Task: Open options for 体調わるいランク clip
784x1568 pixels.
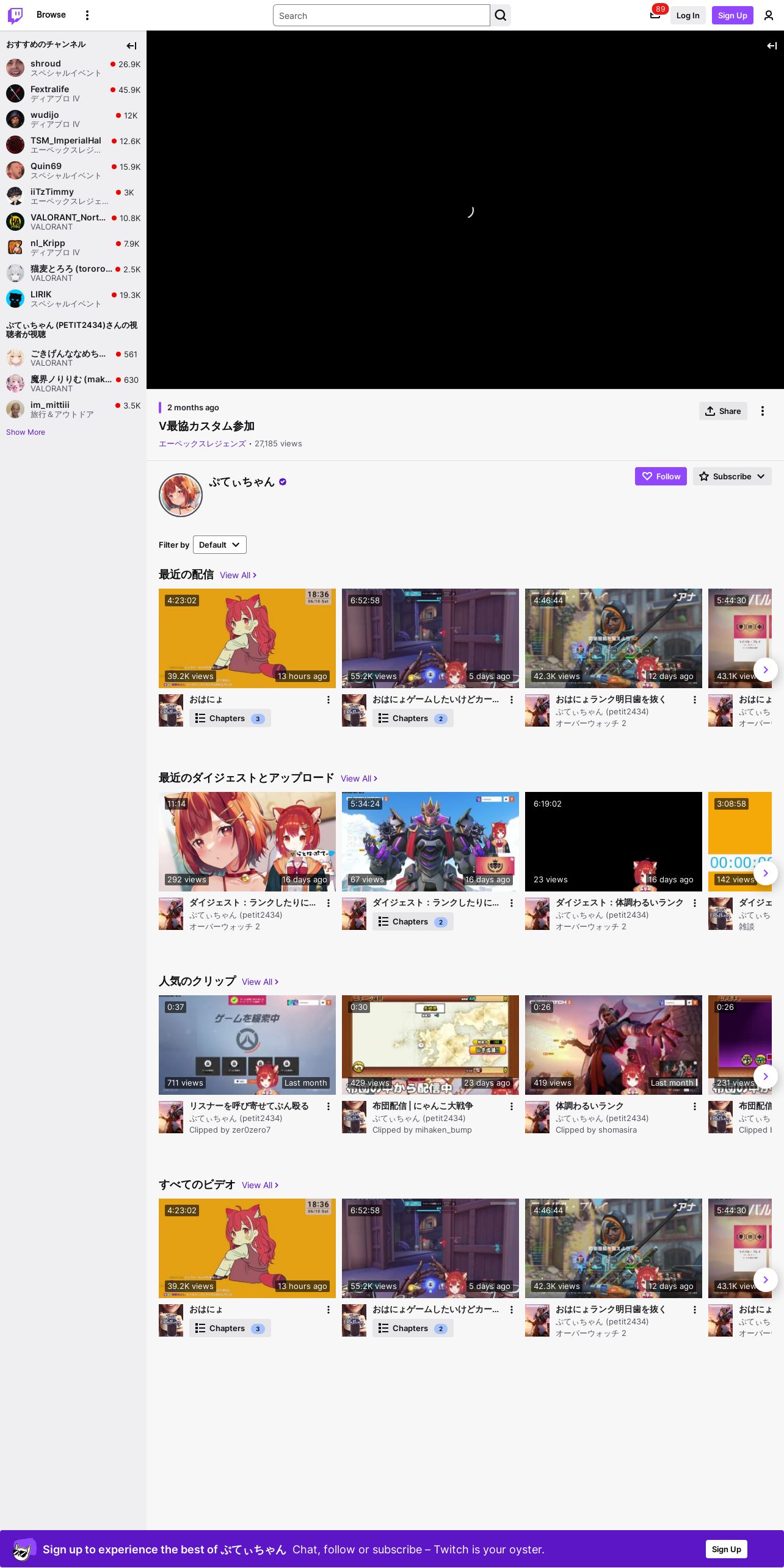Action: [695, 1106]
